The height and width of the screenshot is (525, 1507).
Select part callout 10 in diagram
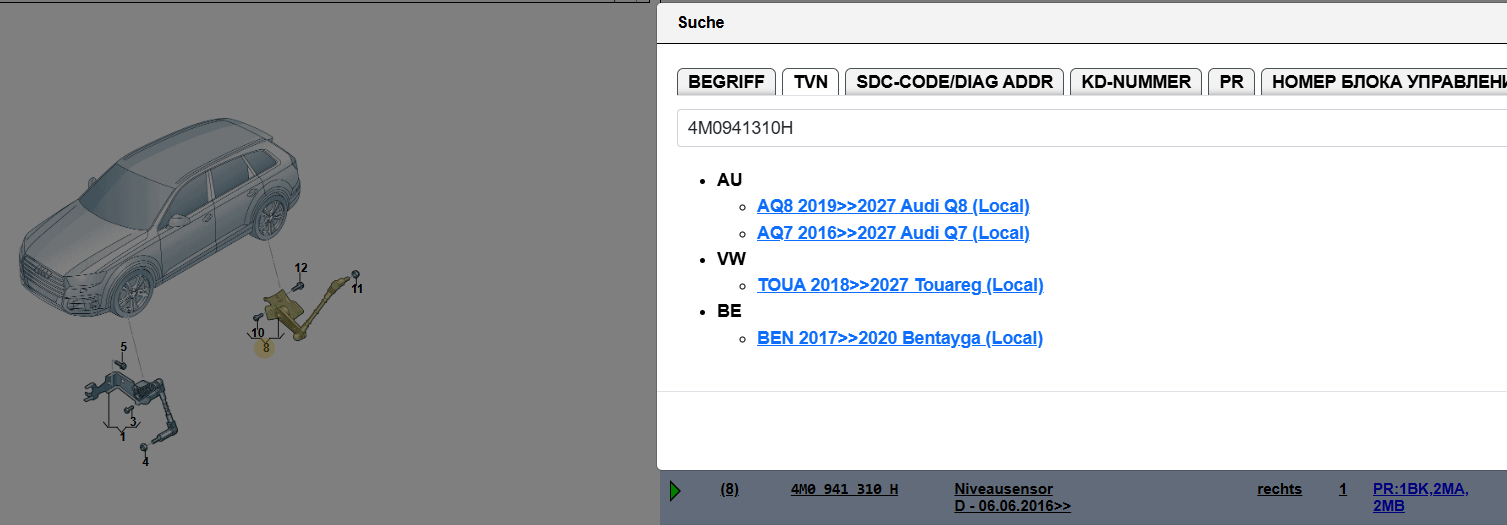point(257,332)
